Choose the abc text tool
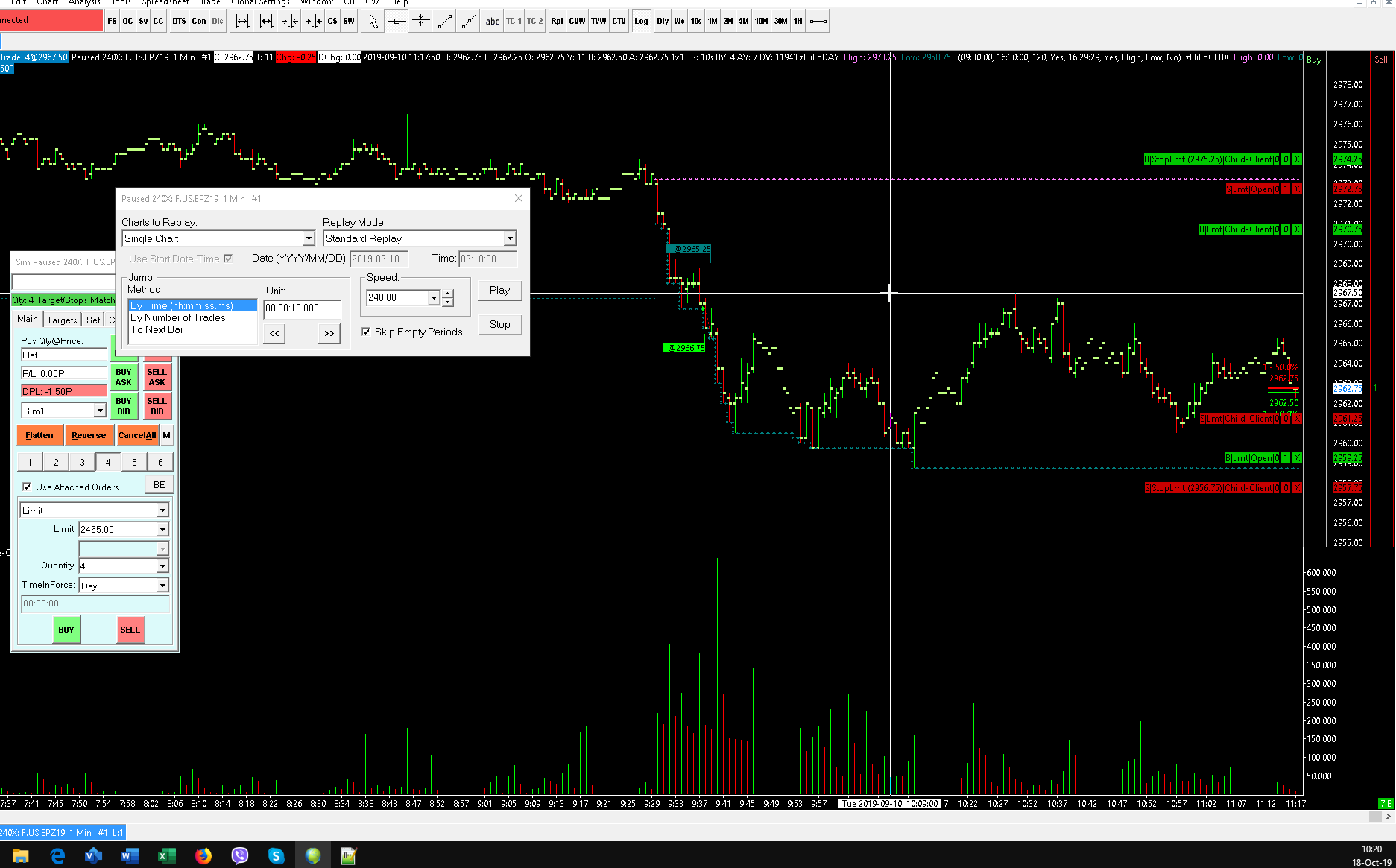This screenshot has height=868, width=1396. click(492, 22)
